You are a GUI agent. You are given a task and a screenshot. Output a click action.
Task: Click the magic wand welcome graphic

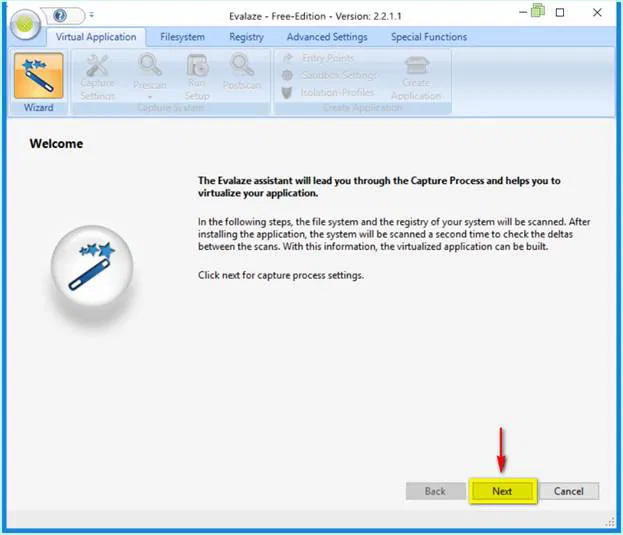[x=92, y=266]
